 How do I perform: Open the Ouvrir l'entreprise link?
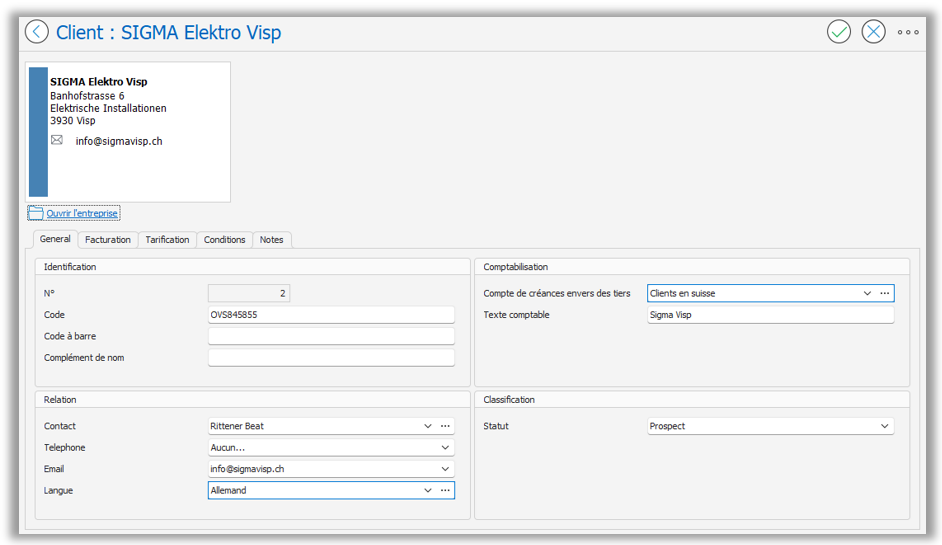82,213
